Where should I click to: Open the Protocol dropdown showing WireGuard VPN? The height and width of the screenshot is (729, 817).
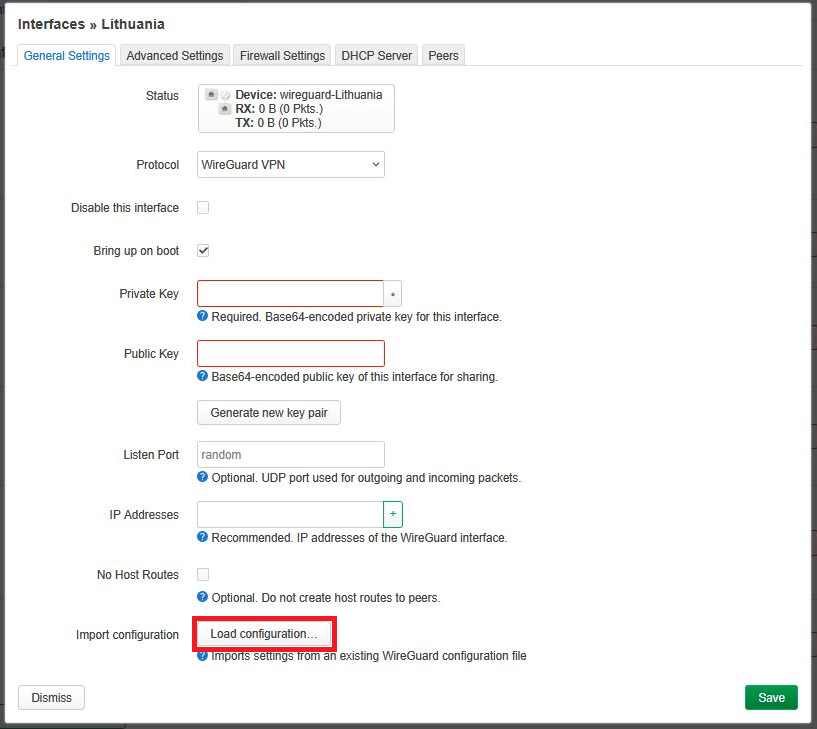click(290, 165)
